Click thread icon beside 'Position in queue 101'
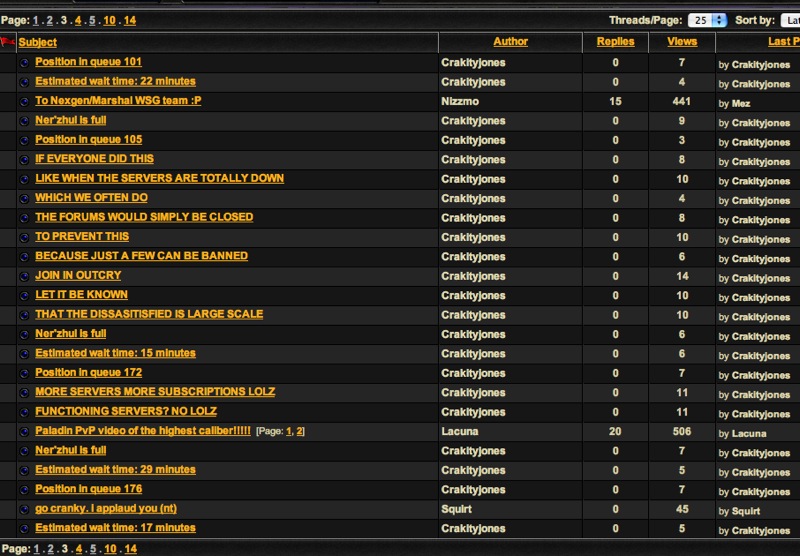800x556 pixels. (x=25, y=62)
